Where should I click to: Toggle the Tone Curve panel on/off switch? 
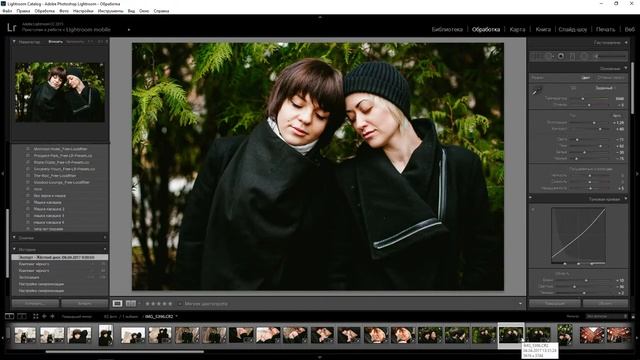tap(531, 199)
